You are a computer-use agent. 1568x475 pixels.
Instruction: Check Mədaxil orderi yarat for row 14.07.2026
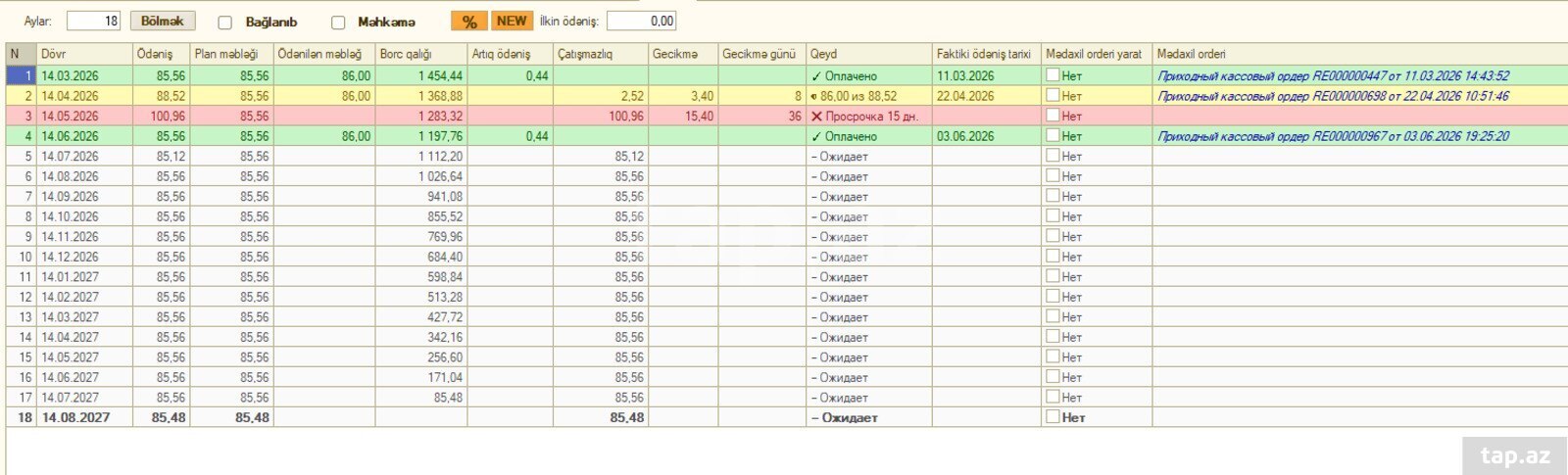[1052, 155]
